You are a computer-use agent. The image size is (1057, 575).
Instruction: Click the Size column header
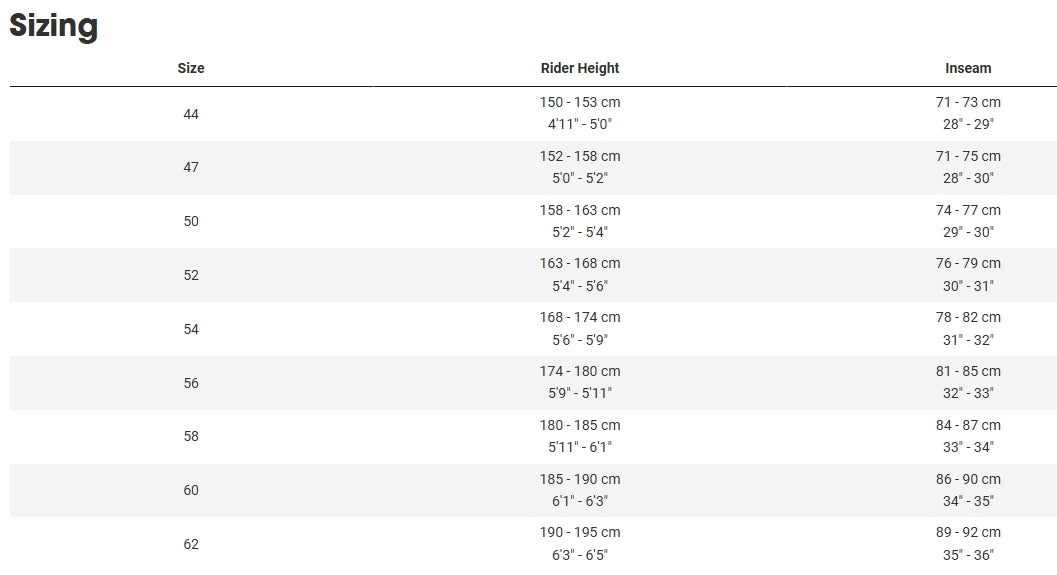tap(191, 68)
